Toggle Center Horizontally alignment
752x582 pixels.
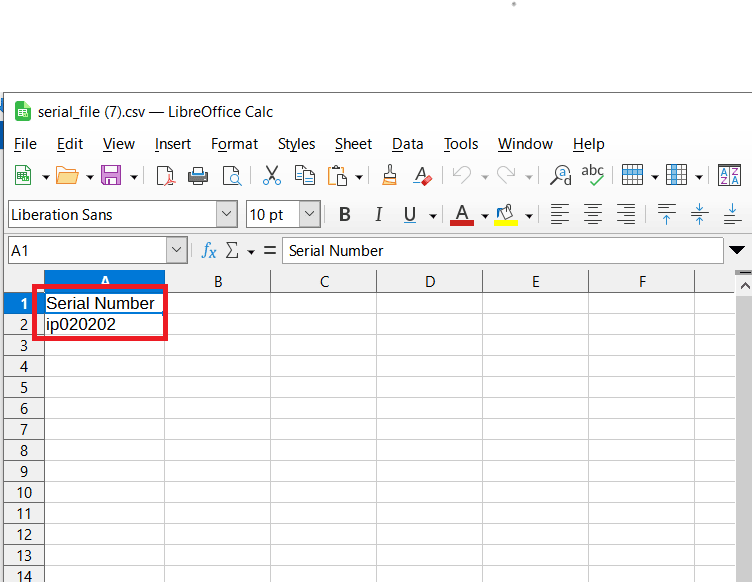[593, 214]
